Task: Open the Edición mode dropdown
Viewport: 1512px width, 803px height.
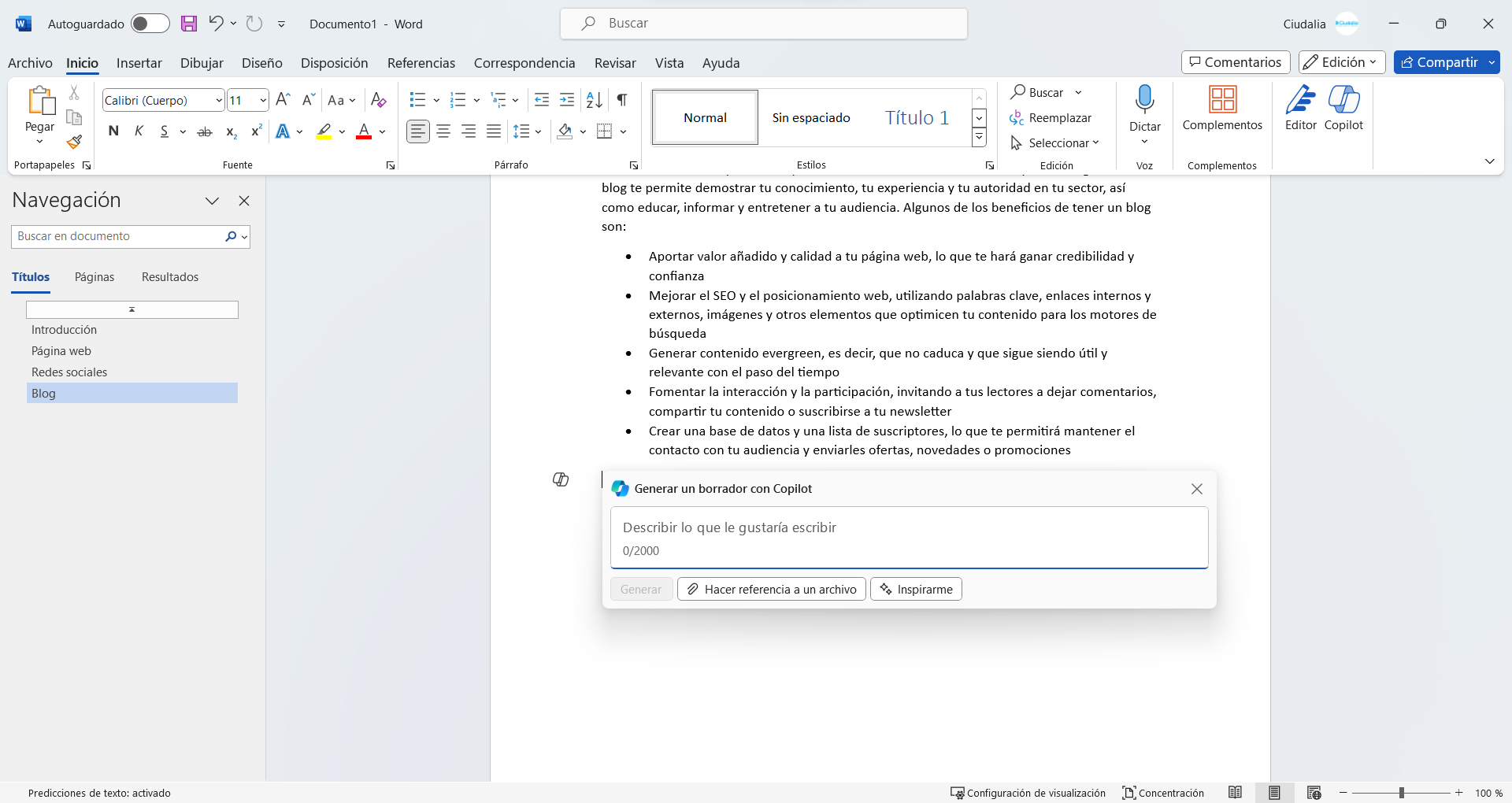Action: tap(1342, 62)
